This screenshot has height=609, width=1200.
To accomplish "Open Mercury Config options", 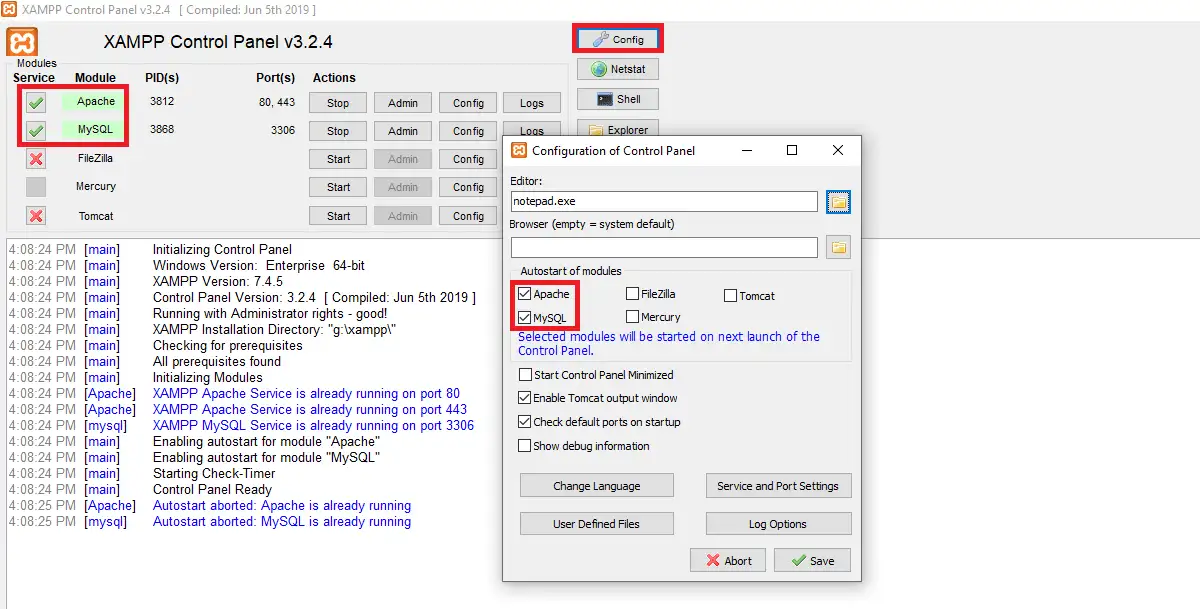I will (468, 187).
